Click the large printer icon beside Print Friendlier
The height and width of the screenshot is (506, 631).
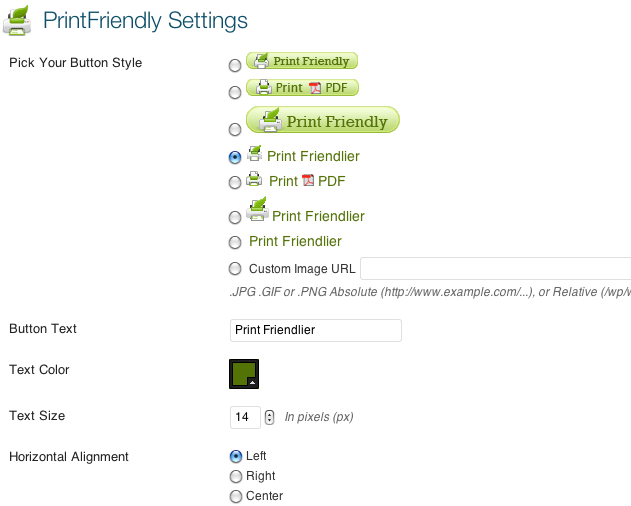258,209
